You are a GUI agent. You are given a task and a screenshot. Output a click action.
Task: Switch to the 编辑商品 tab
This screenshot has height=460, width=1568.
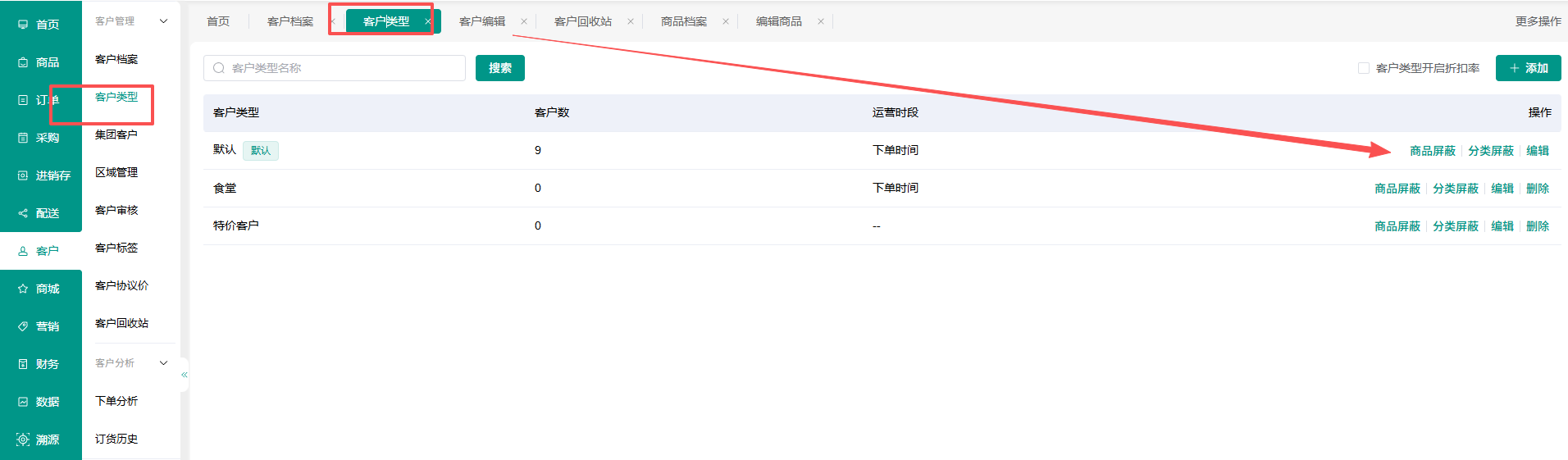[779, 21]
